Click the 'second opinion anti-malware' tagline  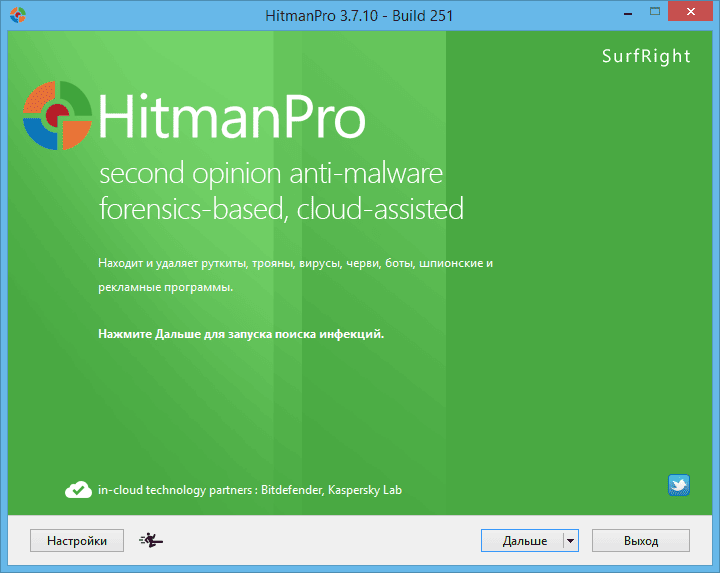[271, 173]
